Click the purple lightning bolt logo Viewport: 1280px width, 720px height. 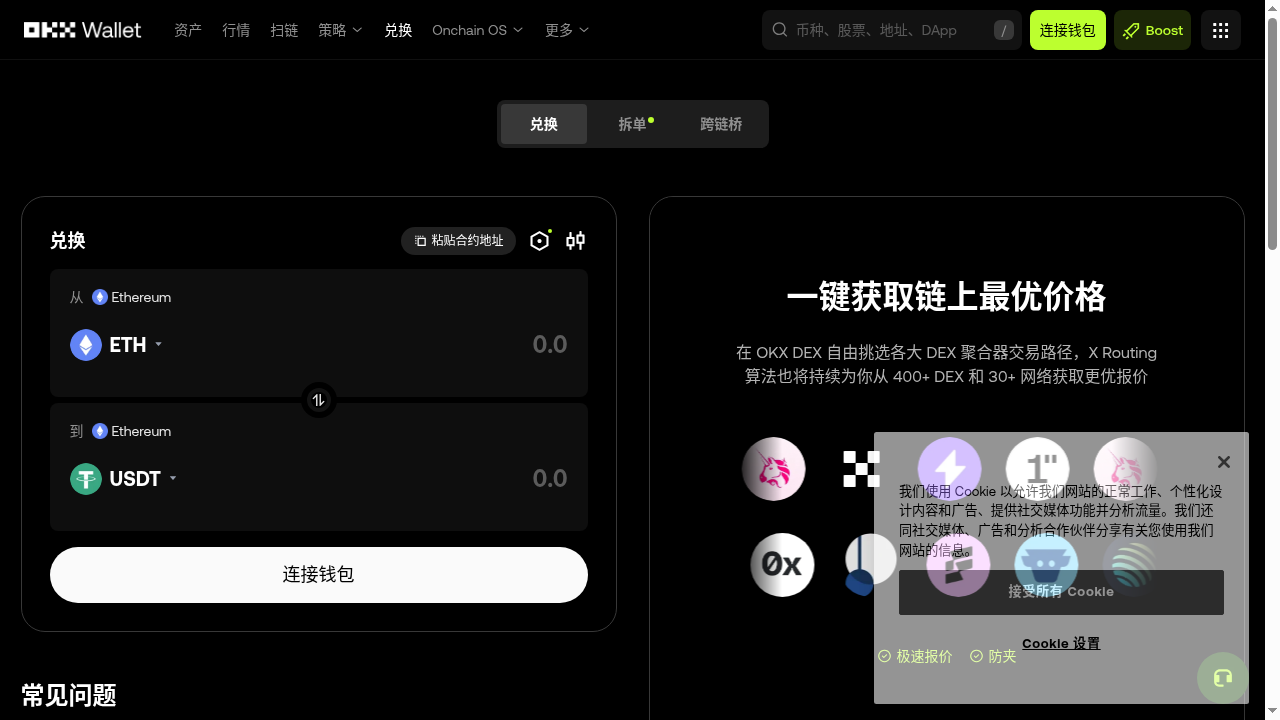pos(949,469)
